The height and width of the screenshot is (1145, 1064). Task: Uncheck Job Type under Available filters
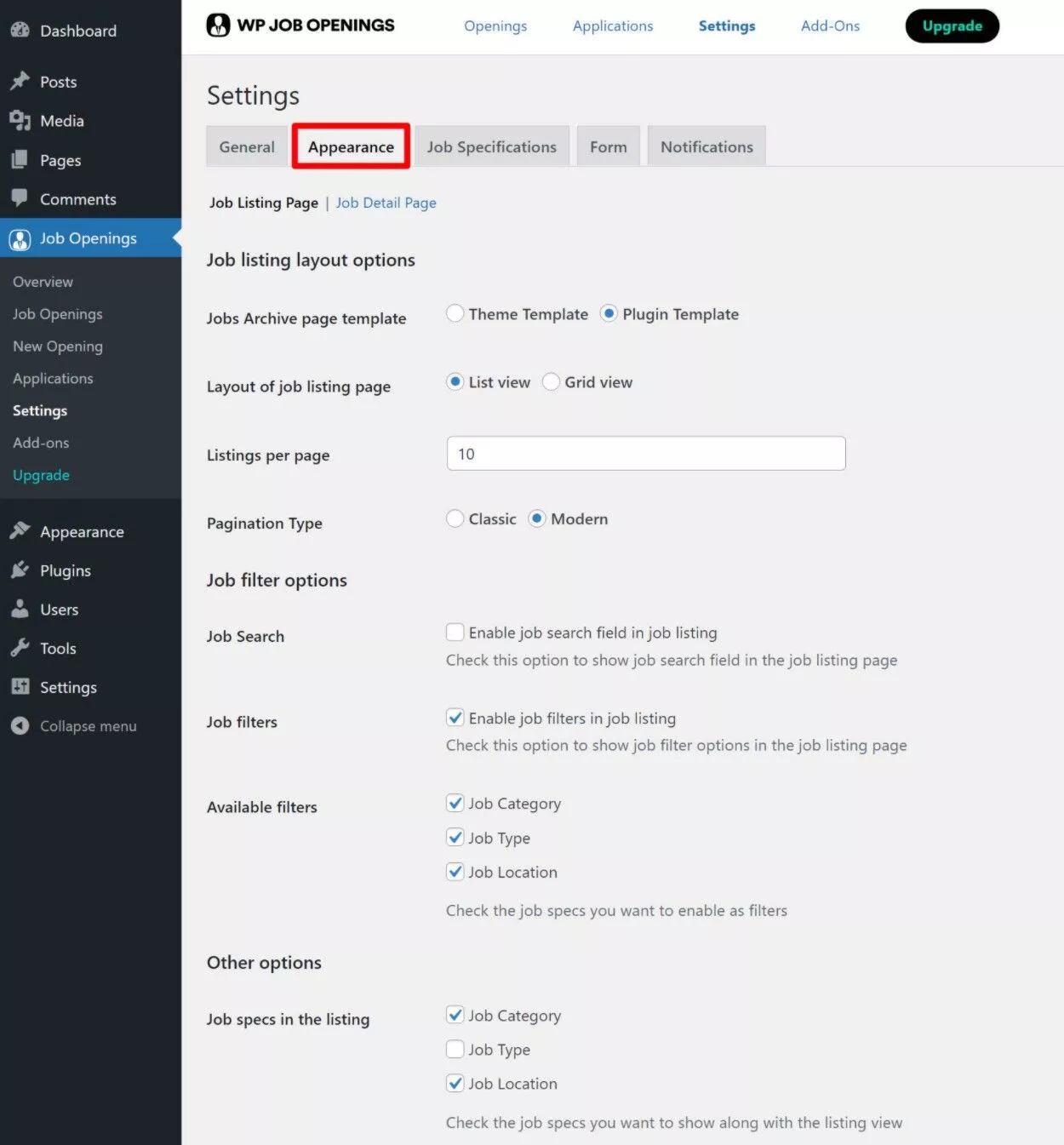(455, 838)
